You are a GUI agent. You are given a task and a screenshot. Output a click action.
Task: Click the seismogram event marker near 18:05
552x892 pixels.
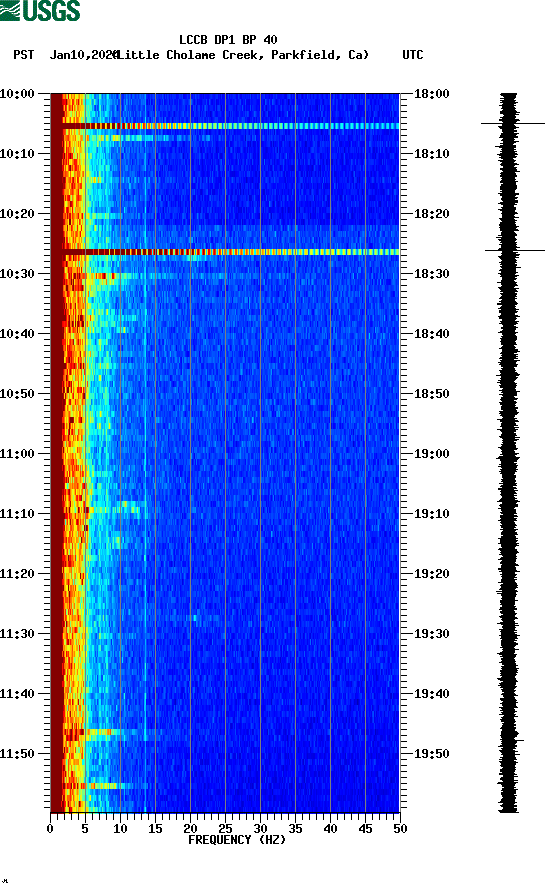pyautogui.click(x=513, y=123)
